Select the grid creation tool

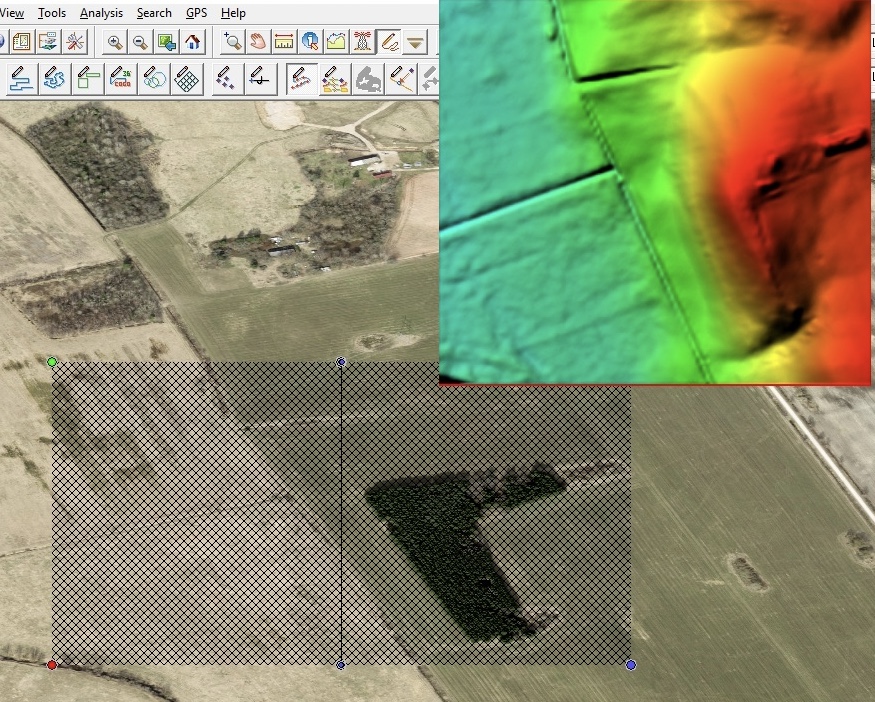[188, 79]
